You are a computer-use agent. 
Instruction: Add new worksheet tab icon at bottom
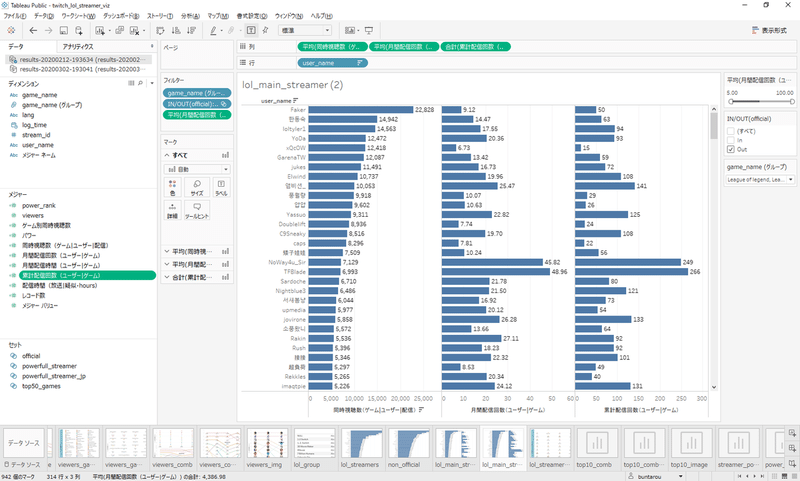[x=792, y=433]
